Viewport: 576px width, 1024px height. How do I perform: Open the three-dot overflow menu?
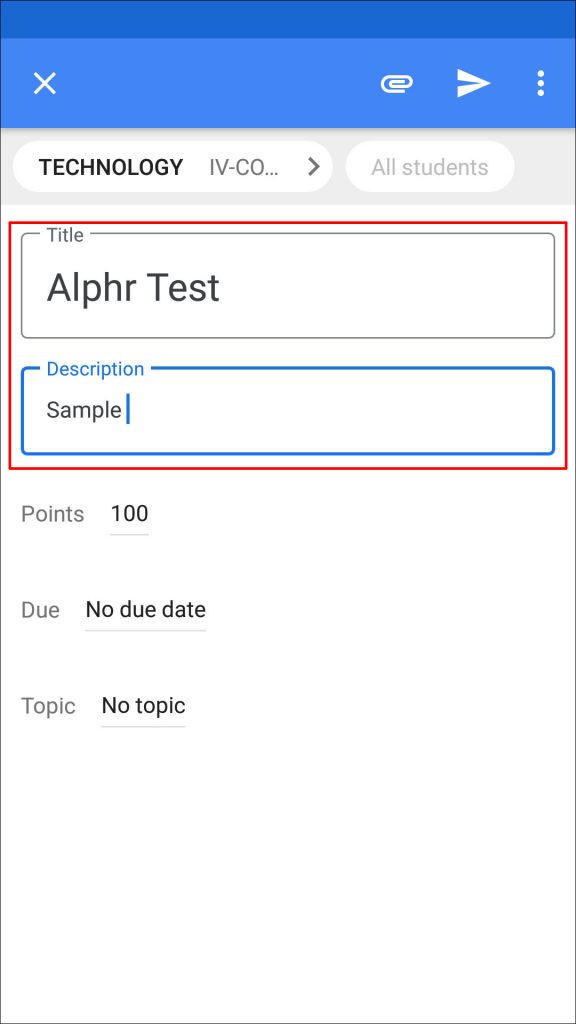coord(540,83)
